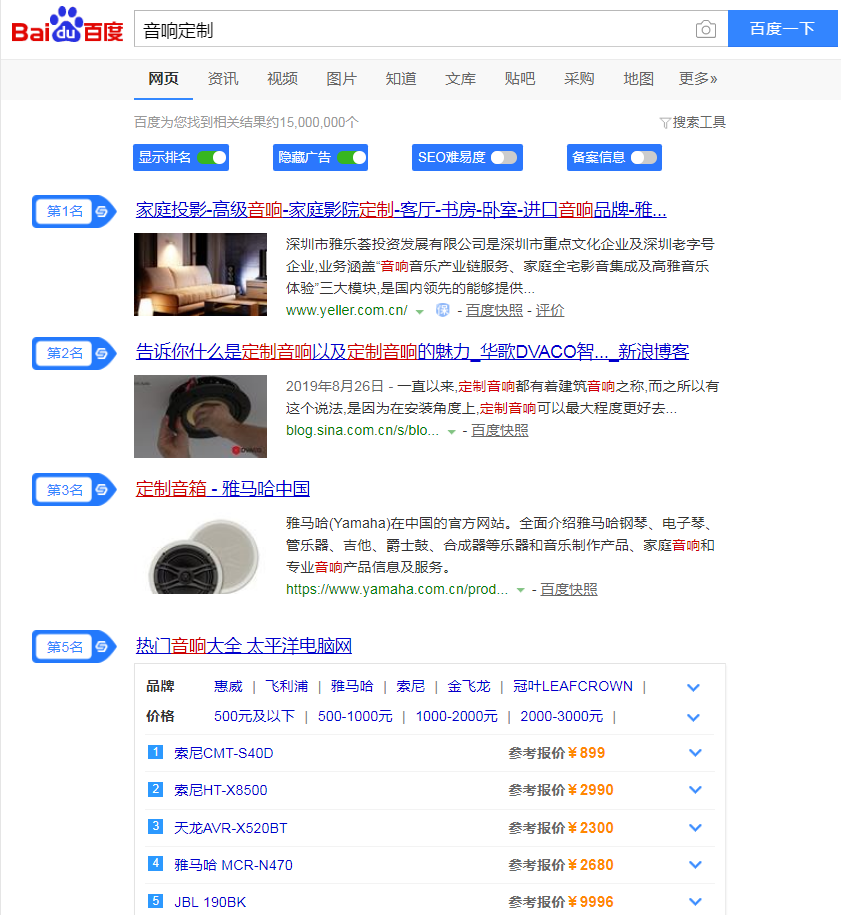Switch to the 视频 tab
Viewport: 841px width, 915px height.
[282, 79]
